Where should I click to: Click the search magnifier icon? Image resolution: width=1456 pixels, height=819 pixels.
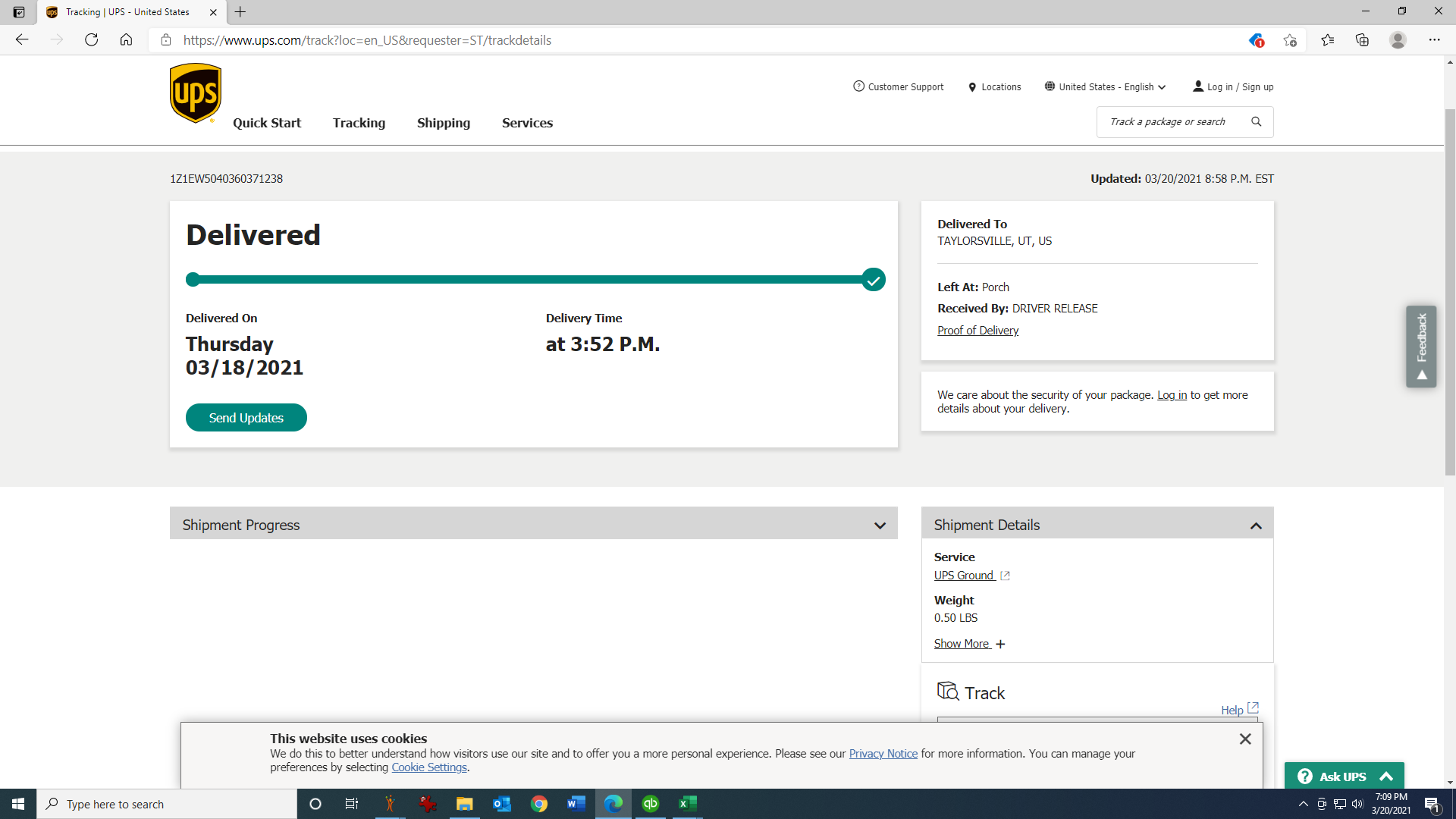click(1256, 121)
